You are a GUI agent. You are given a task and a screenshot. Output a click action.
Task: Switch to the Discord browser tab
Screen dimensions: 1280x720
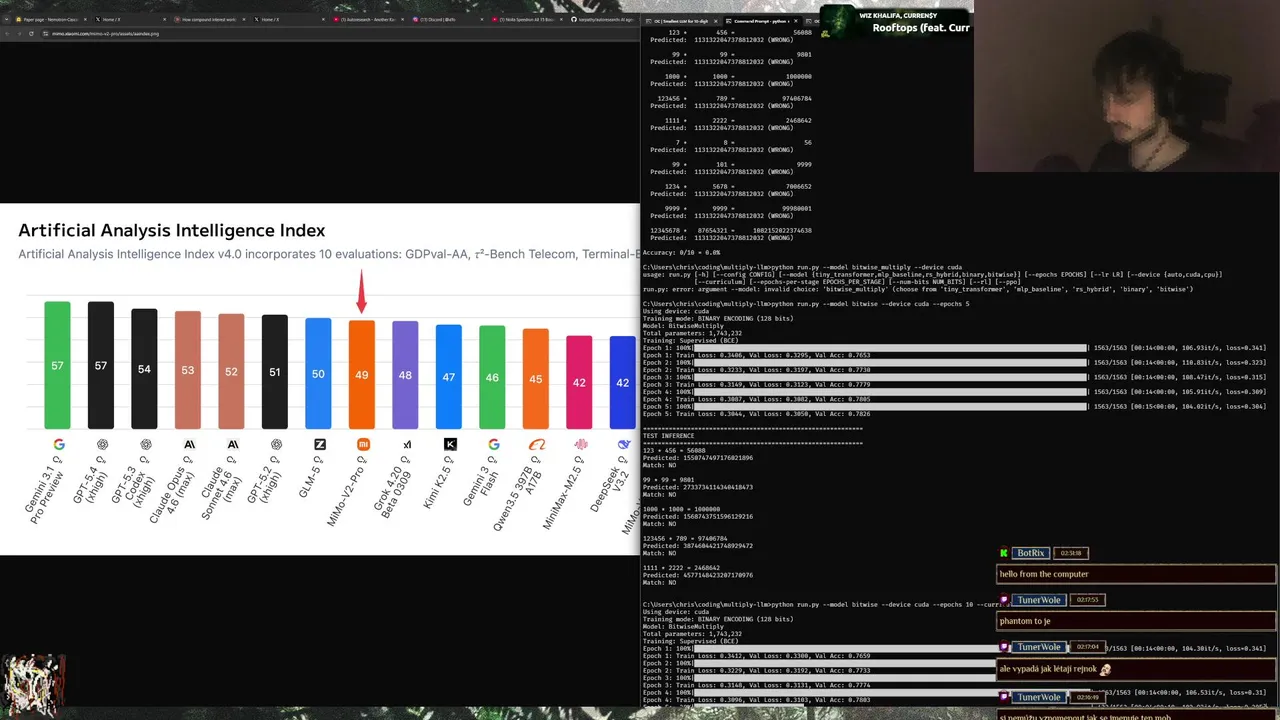[446, 19]
